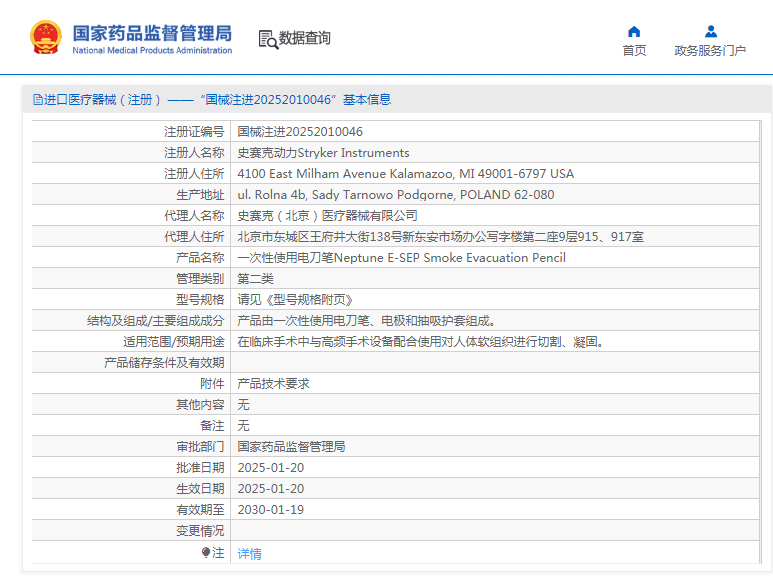Image resolution: width=773 pixels, height=581 pixels.
Task: Click the 批准日期 label
Action: pos(200,468)
